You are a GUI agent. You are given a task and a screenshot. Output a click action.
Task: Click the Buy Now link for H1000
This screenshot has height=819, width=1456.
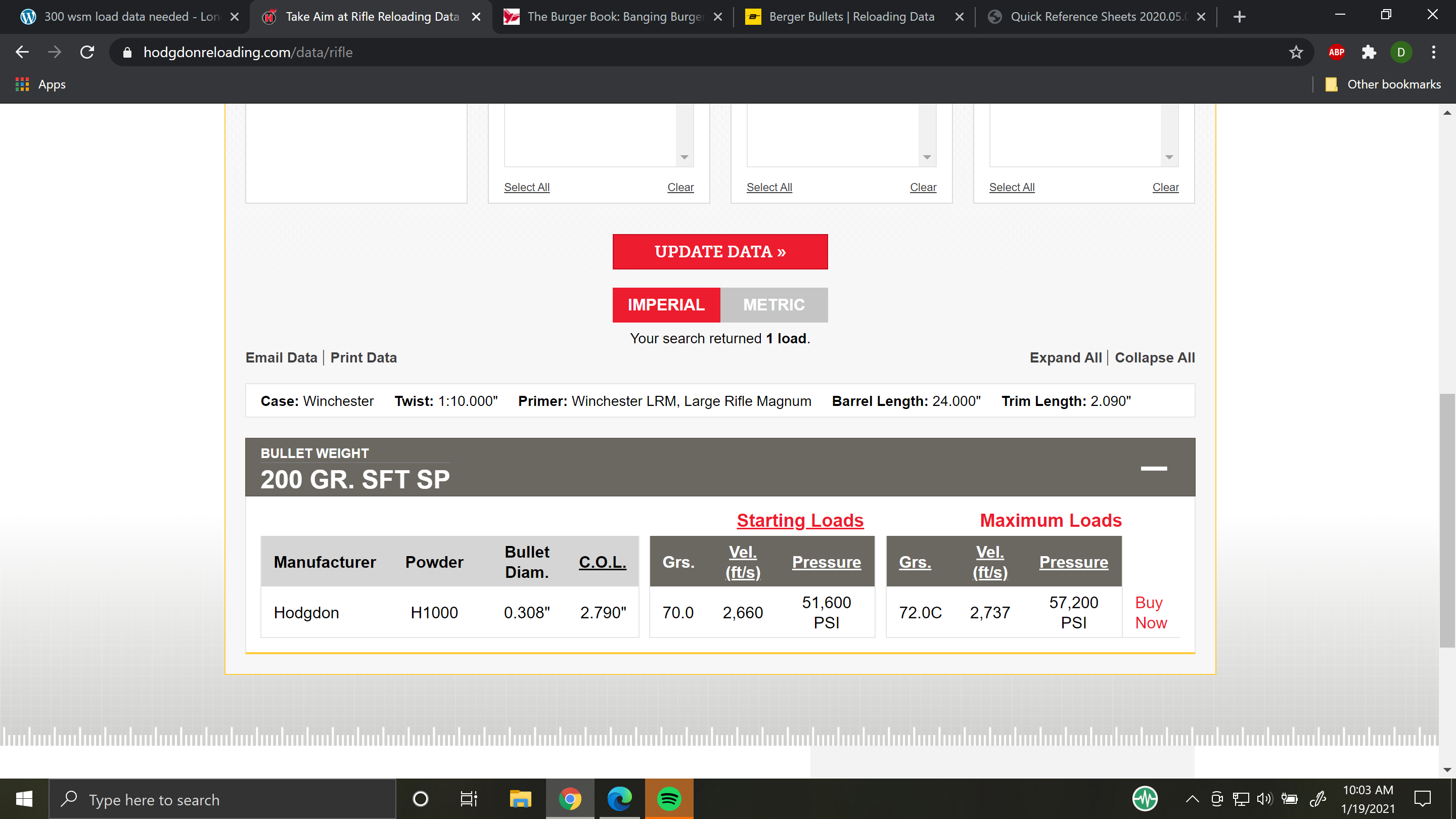point(1151,612)
